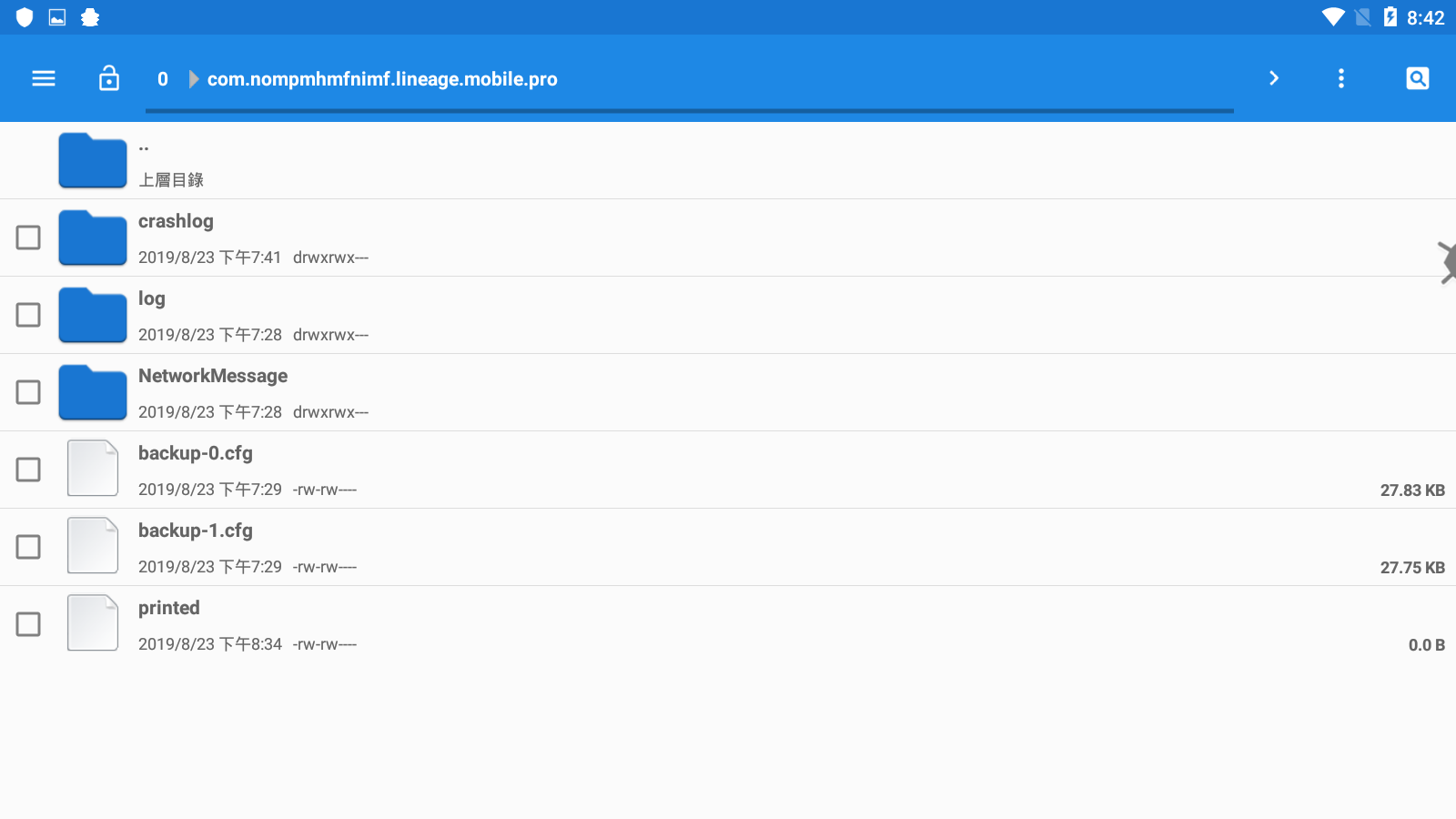Click the crashlog folder icon
Viewport: 1456px width, 819px height.
(92, 238)
